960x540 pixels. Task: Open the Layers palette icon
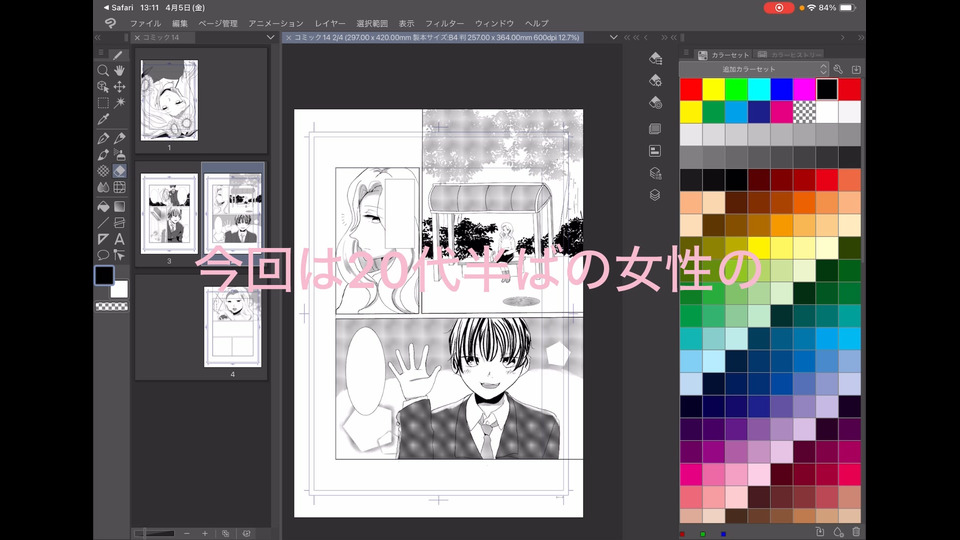655,195
